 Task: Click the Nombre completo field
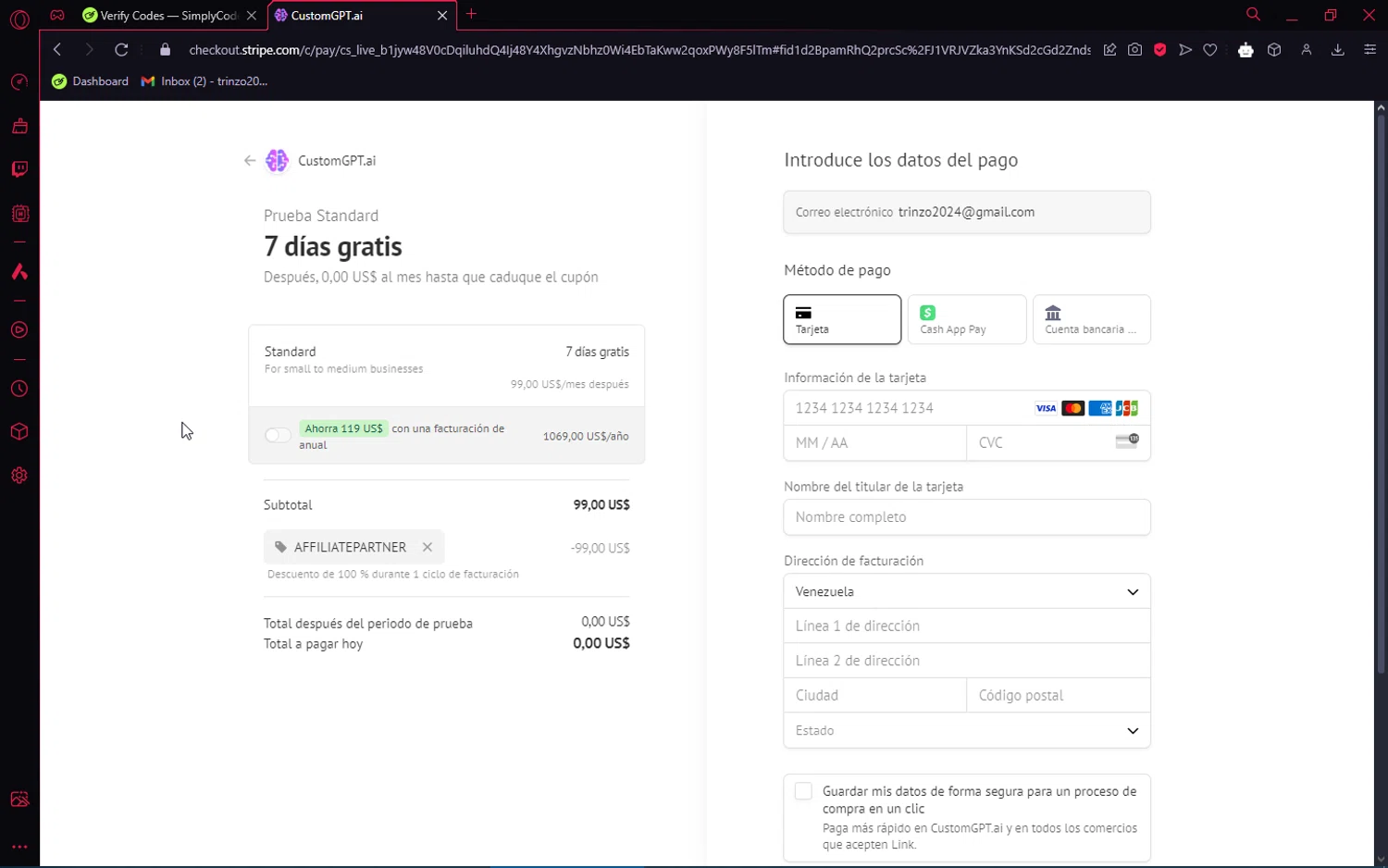tap(967, 517)
